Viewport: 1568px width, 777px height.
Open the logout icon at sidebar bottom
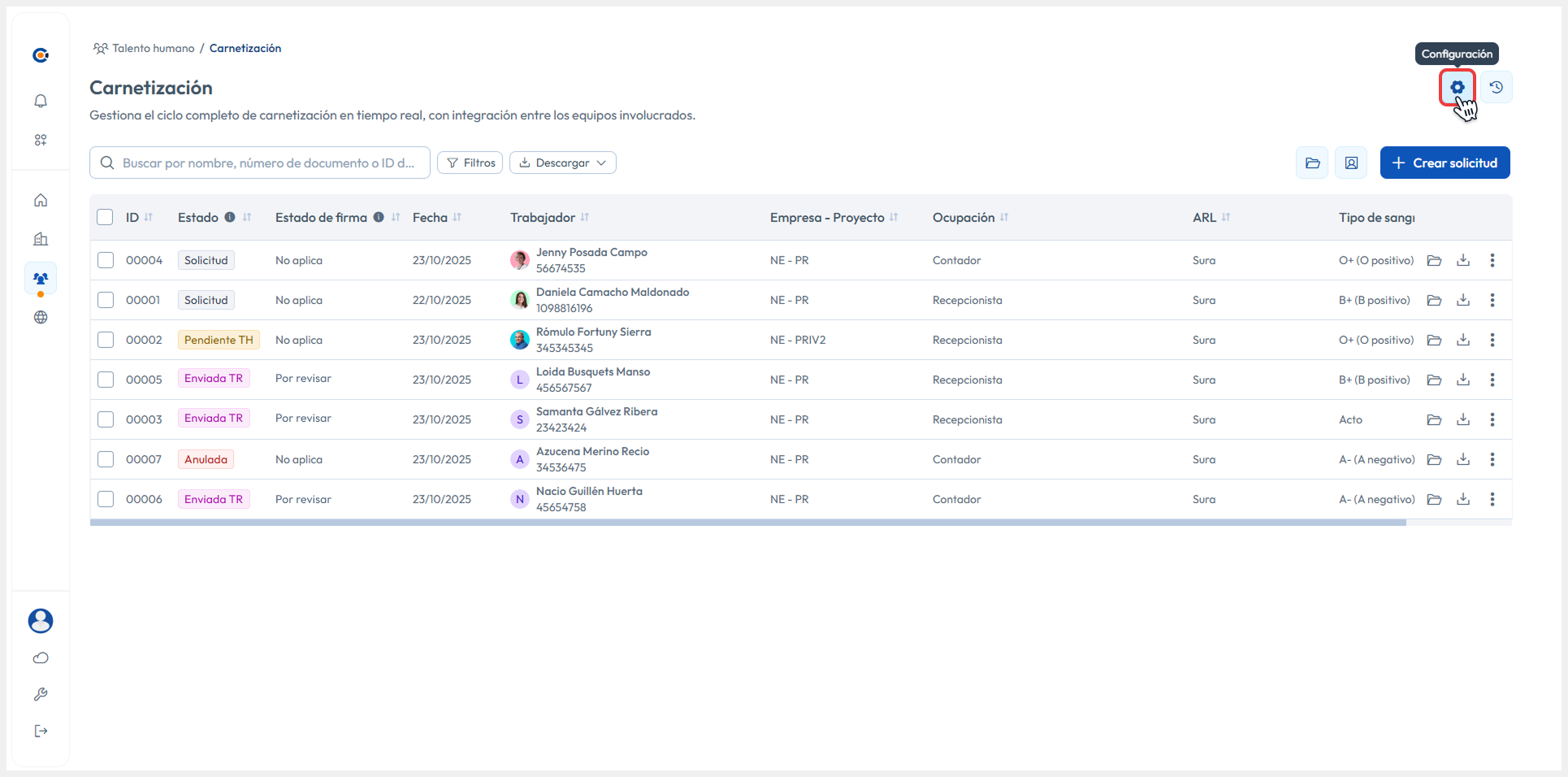pyautogui.click(x=41, y=731)
